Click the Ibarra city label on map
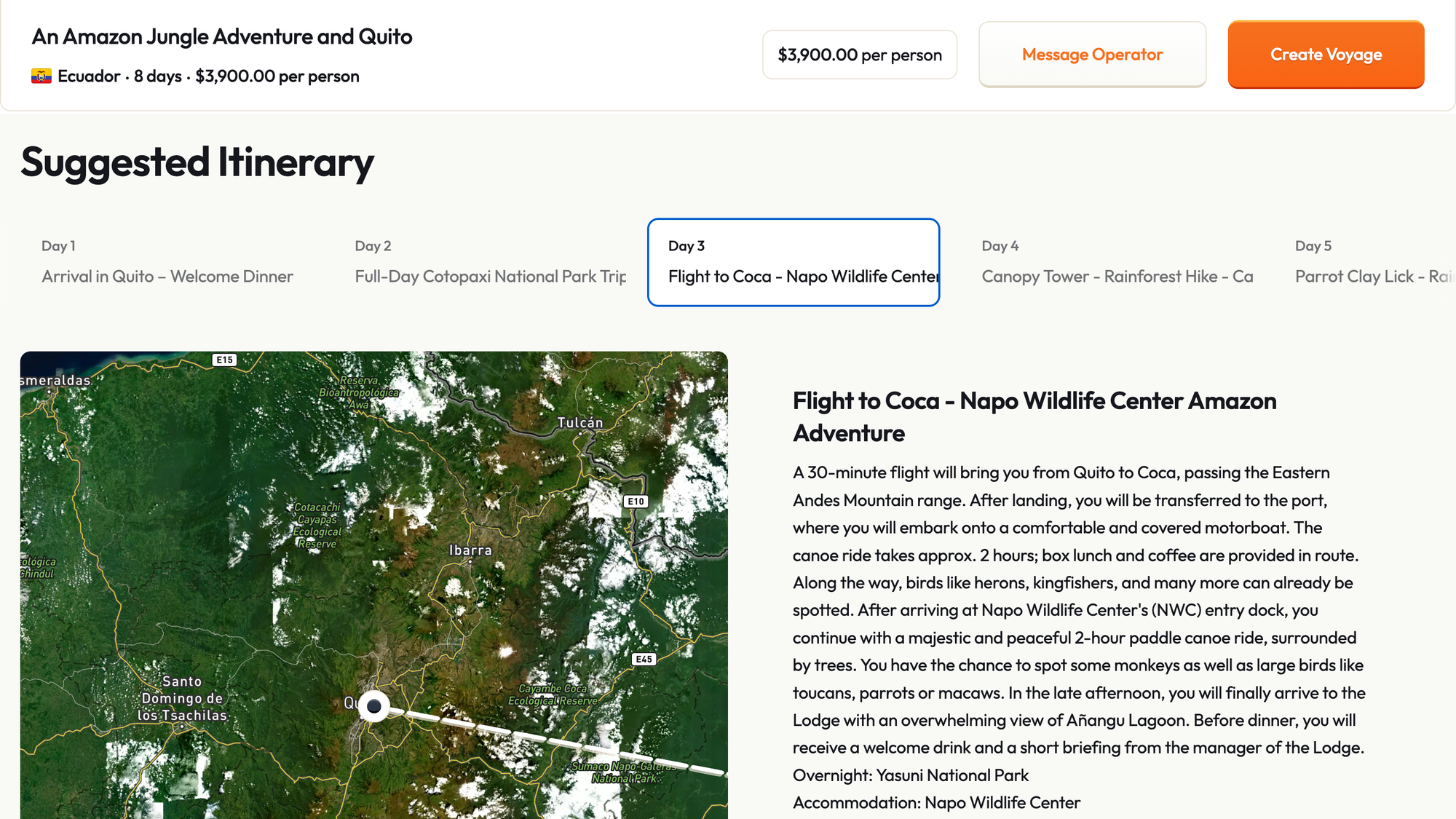Viewport: 1456px width, 819px height. click(x=470, y=550)
